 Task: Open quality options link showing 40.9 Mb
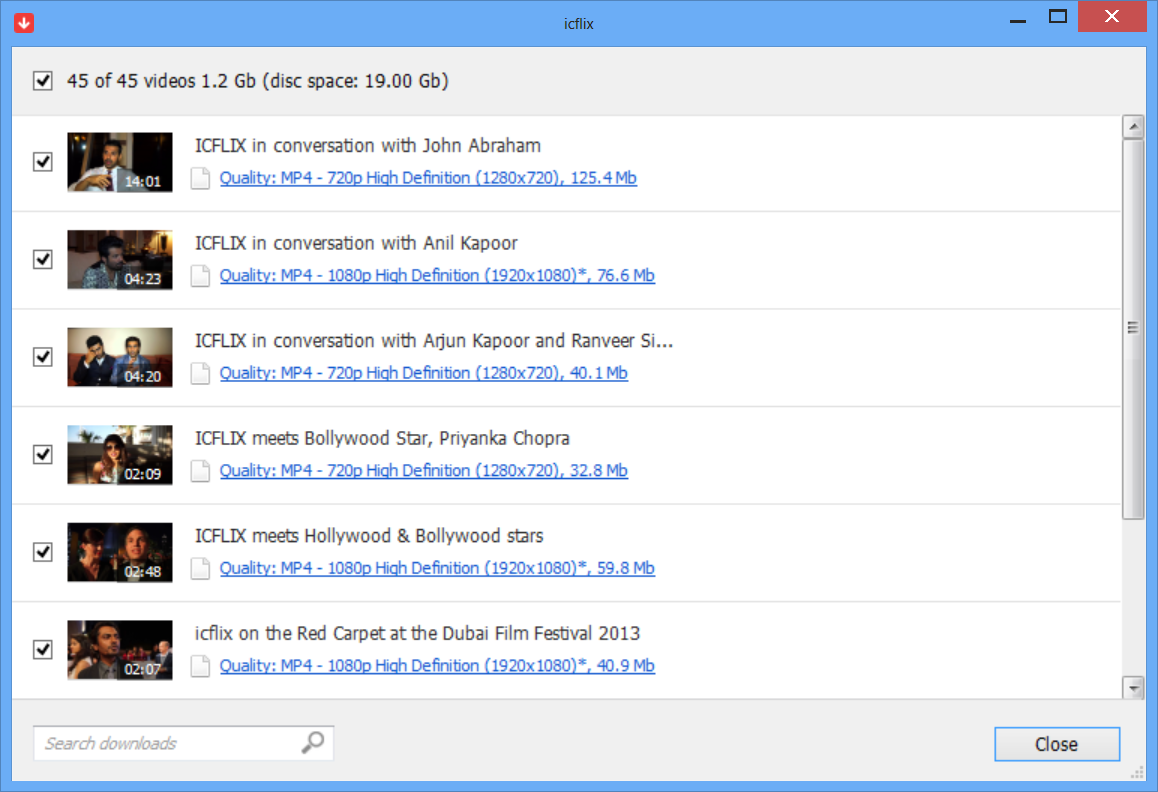click(x=437, y=666)
